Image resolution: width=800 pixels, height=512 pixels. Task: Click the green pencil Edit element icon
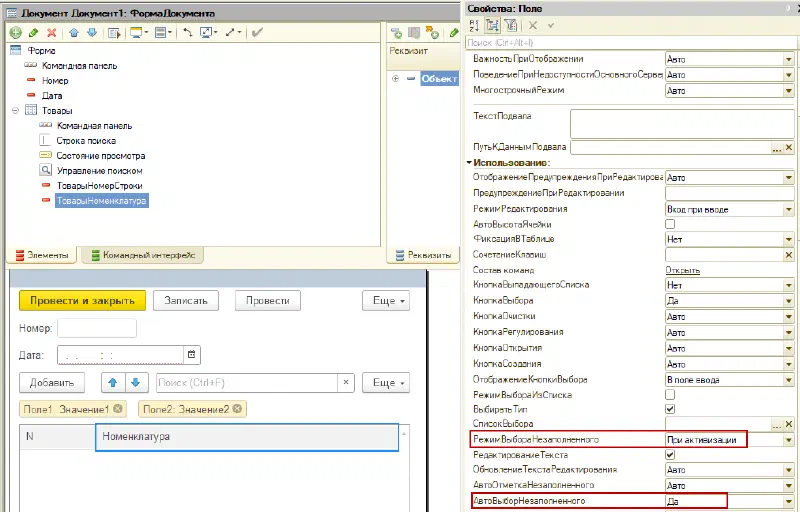click(x=34, y=33)
